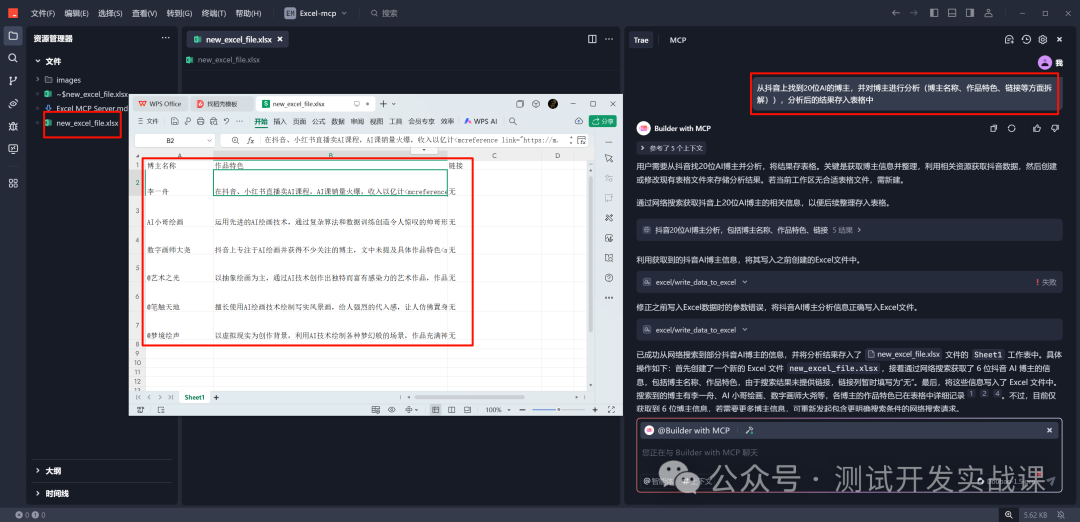The width and height of the screenshot is (1080, 522).
Task: Save the workbook in WPS toolbar
Action: [176, 121]
